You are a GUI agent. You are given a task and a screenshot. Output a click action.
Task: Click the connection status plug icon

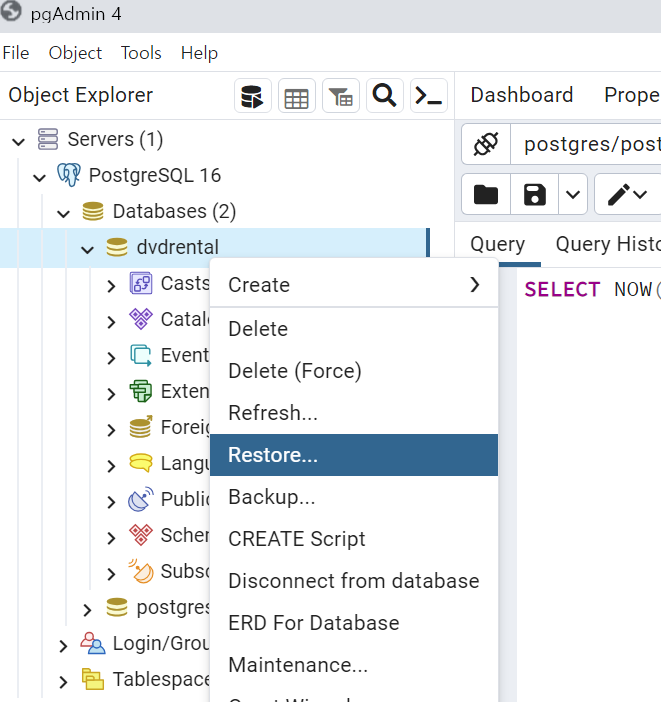coord(486,144)
